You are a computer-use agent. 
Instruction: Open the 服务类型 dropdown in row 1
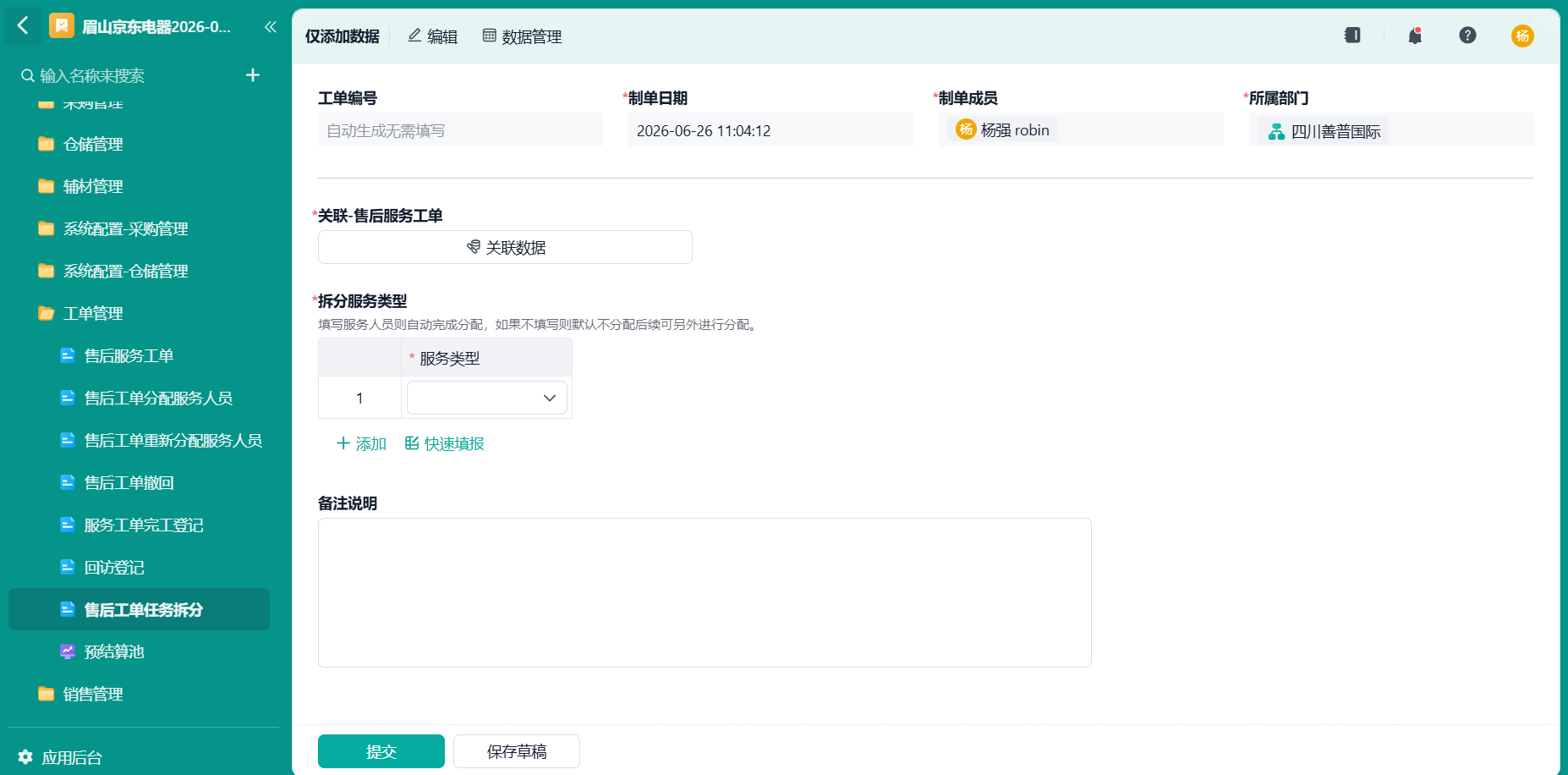487,398
